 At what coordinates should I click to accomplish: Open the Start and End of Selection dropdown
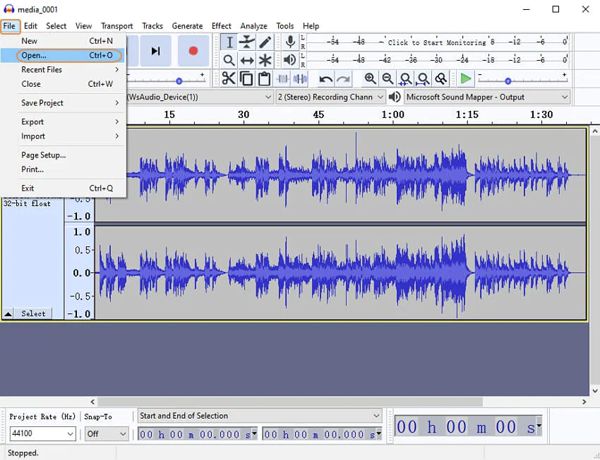[x=260, y=416]
